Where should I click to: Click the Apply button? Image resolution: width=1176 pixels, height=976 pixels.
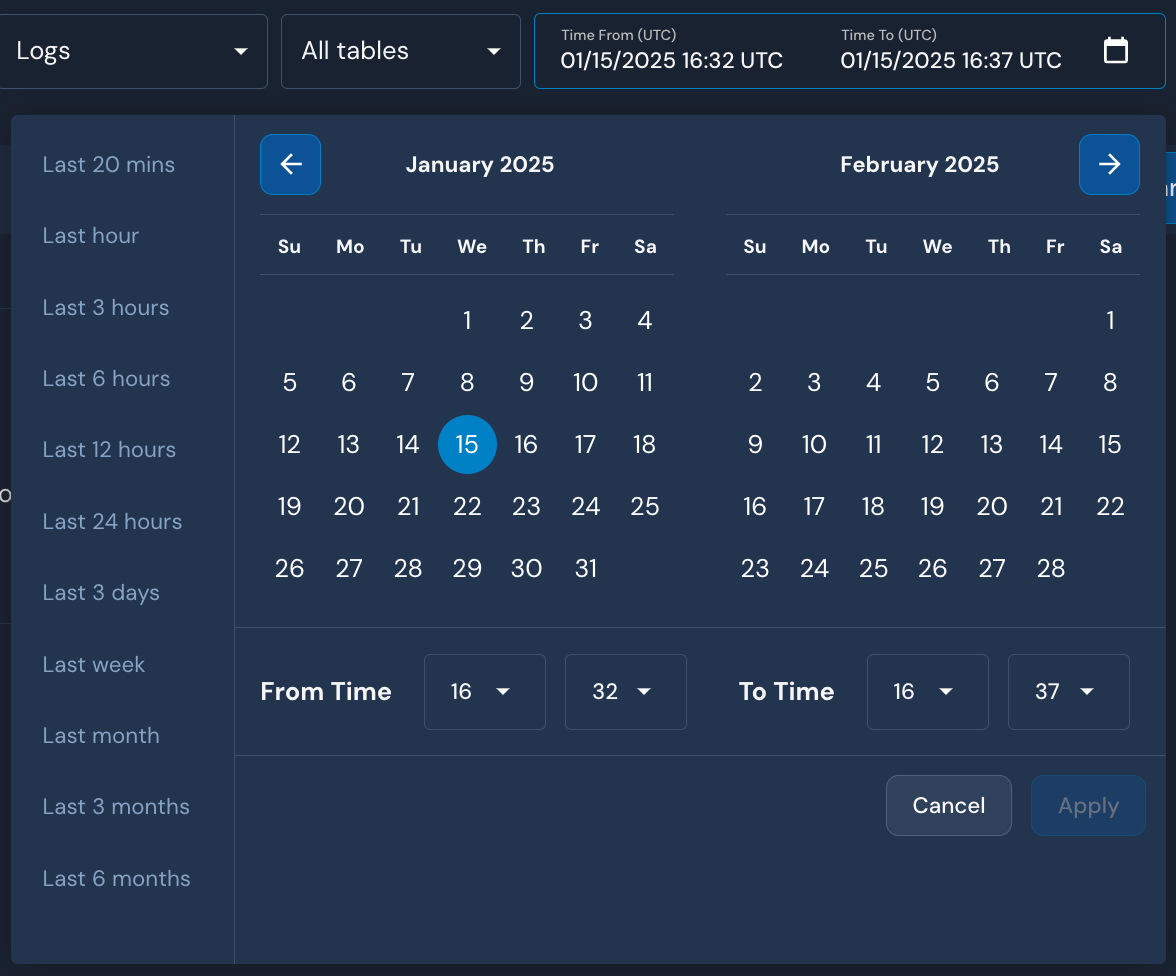click(x=1088, y=805)
